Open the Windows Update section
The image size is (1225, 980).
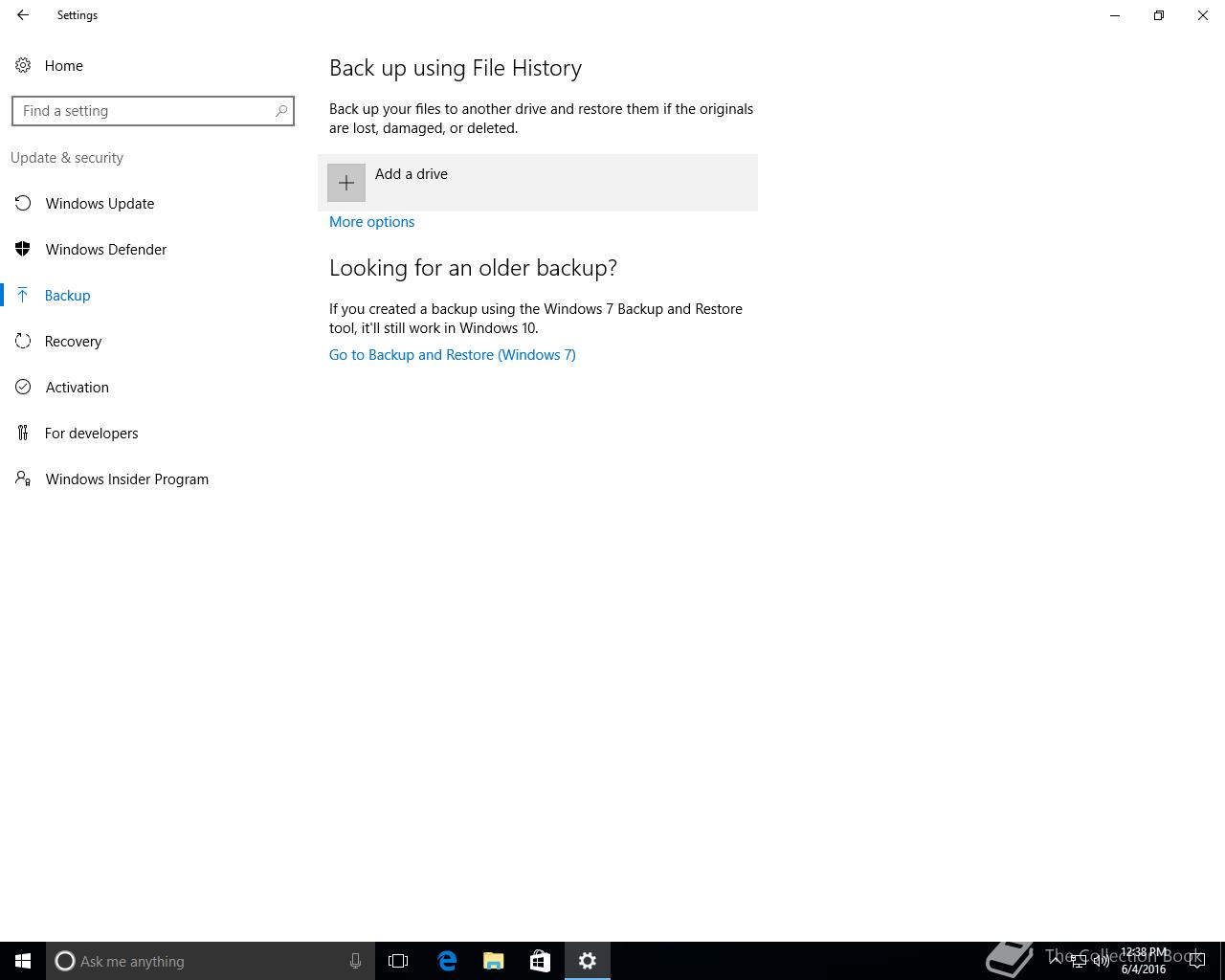(100, 203)
